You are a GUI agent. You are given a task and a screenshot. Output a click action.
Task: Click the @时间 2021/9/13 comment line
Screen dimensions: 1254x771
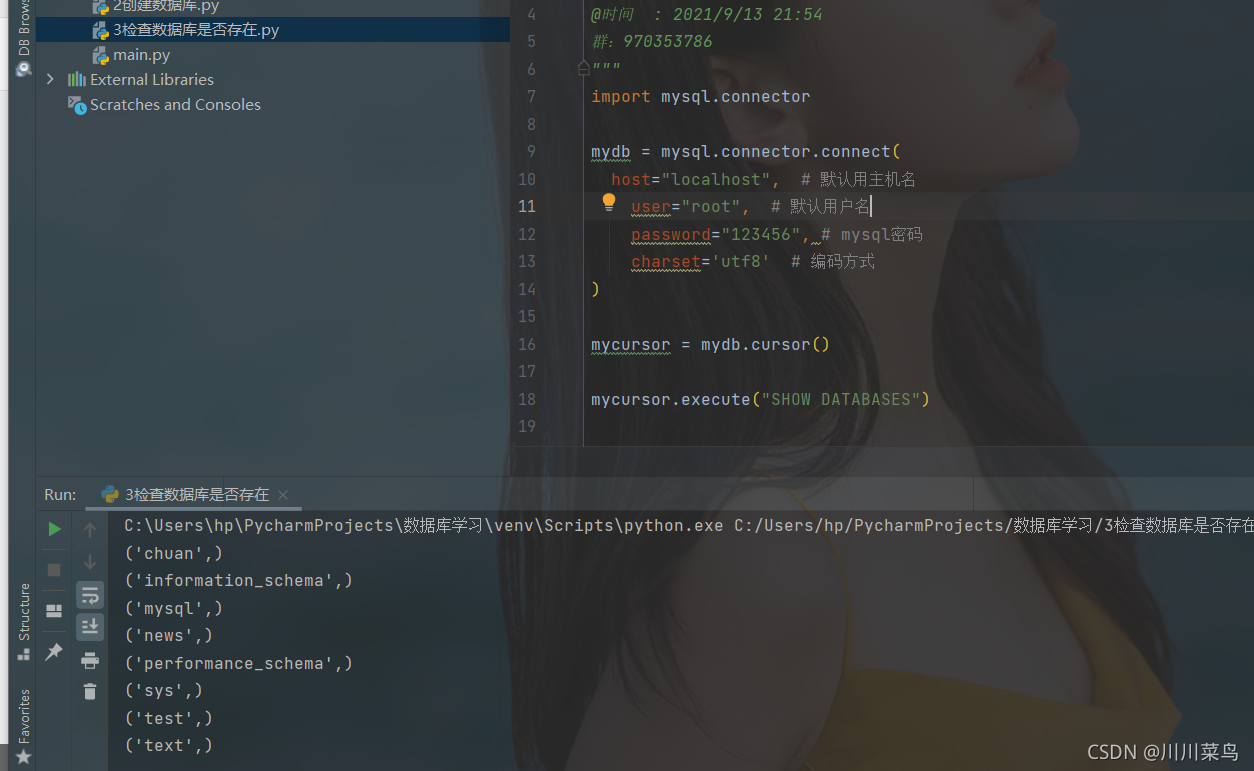pyautogui.click(x=707, y=14)
